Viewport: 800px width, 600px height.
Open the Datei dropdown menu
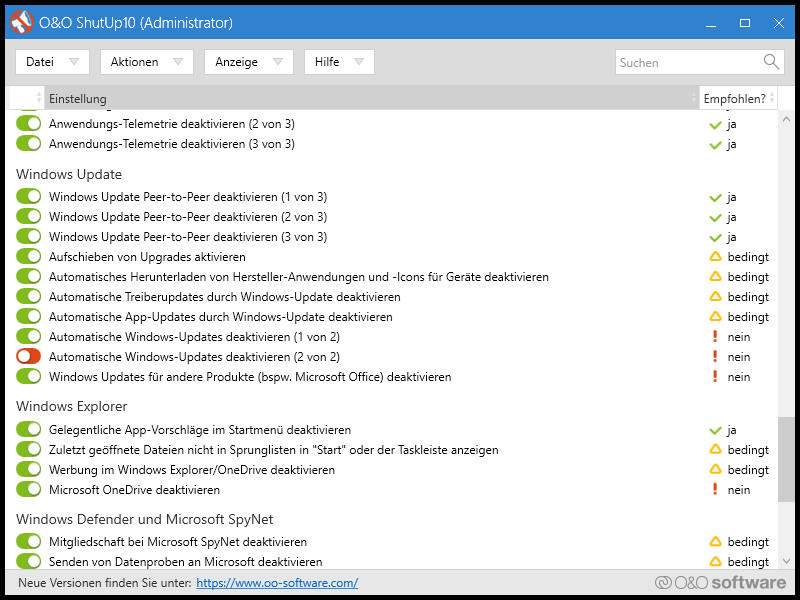pos(53,62)
